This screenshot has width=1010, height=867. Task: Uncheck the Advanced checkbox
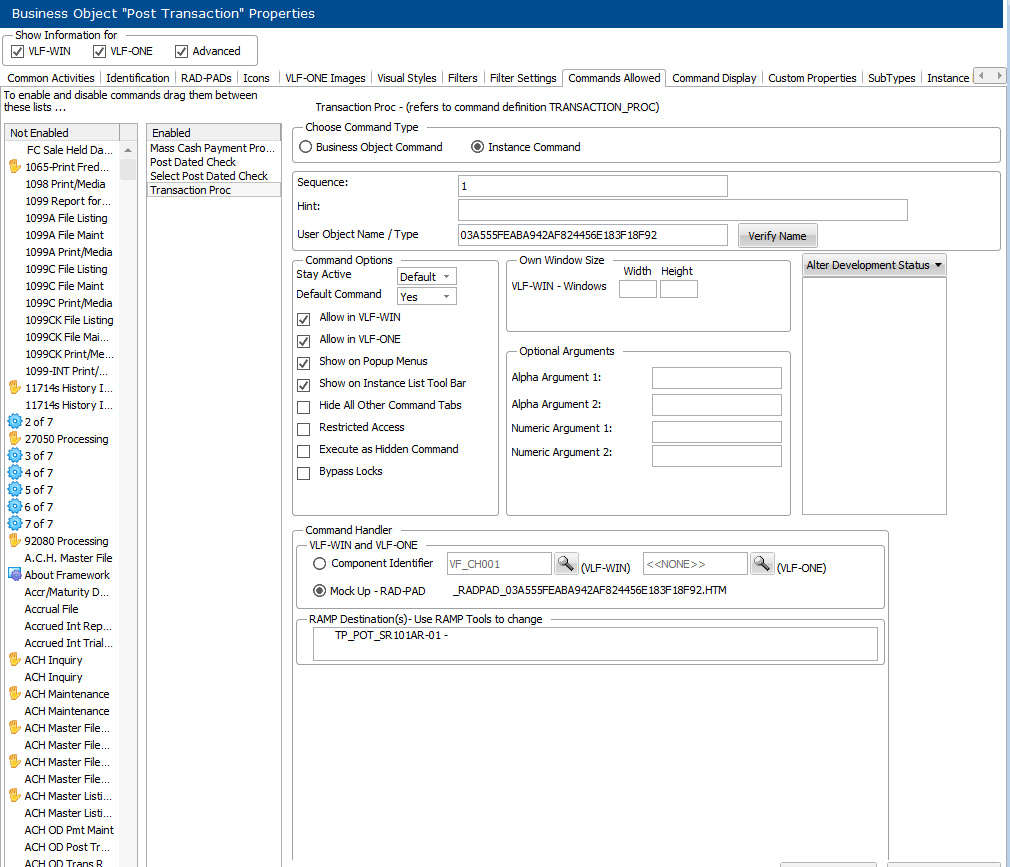(182, 52)
